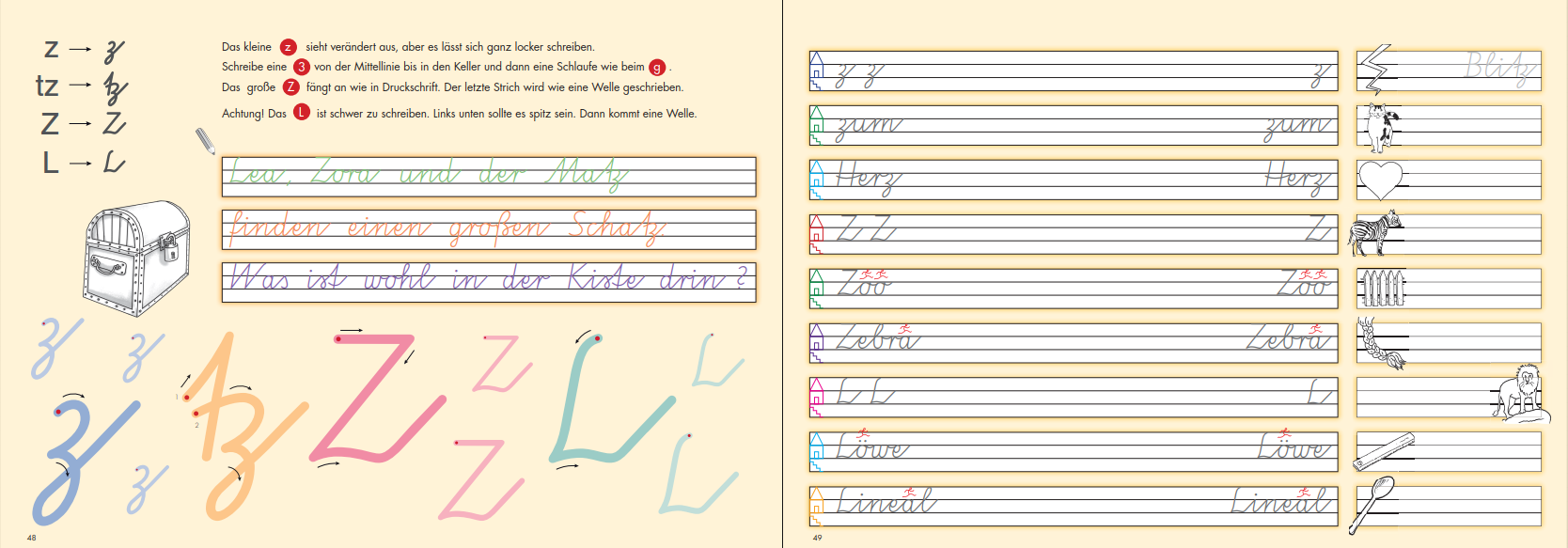1568x548 pixels.
Task: Click the red circle with letter g
Action: (x=657, y=67)
